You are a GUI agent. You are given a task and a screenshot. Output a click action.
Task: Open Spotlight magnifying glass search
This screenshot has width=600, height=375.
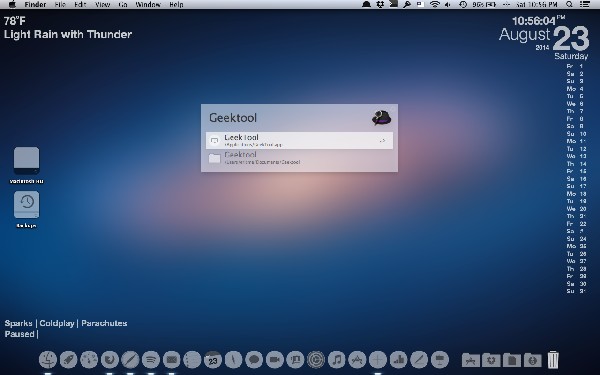[x=569, y=4]
